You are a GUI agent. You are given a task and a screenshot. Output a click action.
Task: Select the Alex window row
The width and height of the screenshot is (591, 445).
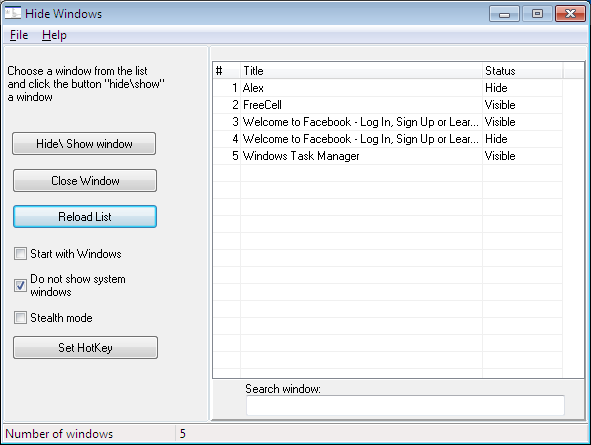(x=388, y=88)
